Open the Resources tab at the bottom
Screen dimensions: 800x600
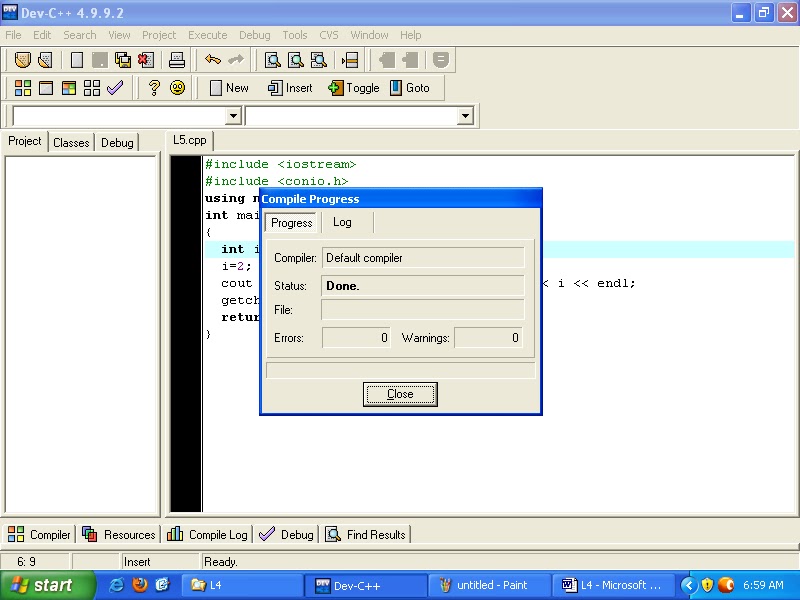(x=118, y=535)
